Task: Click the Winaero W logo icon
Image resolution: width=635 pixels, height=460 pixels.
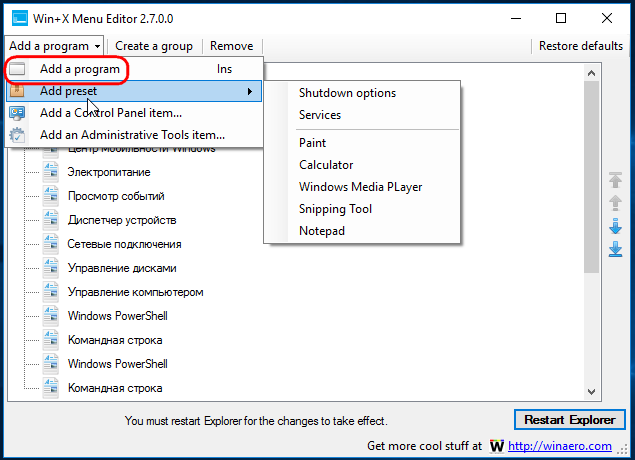Action: (497, 446)
